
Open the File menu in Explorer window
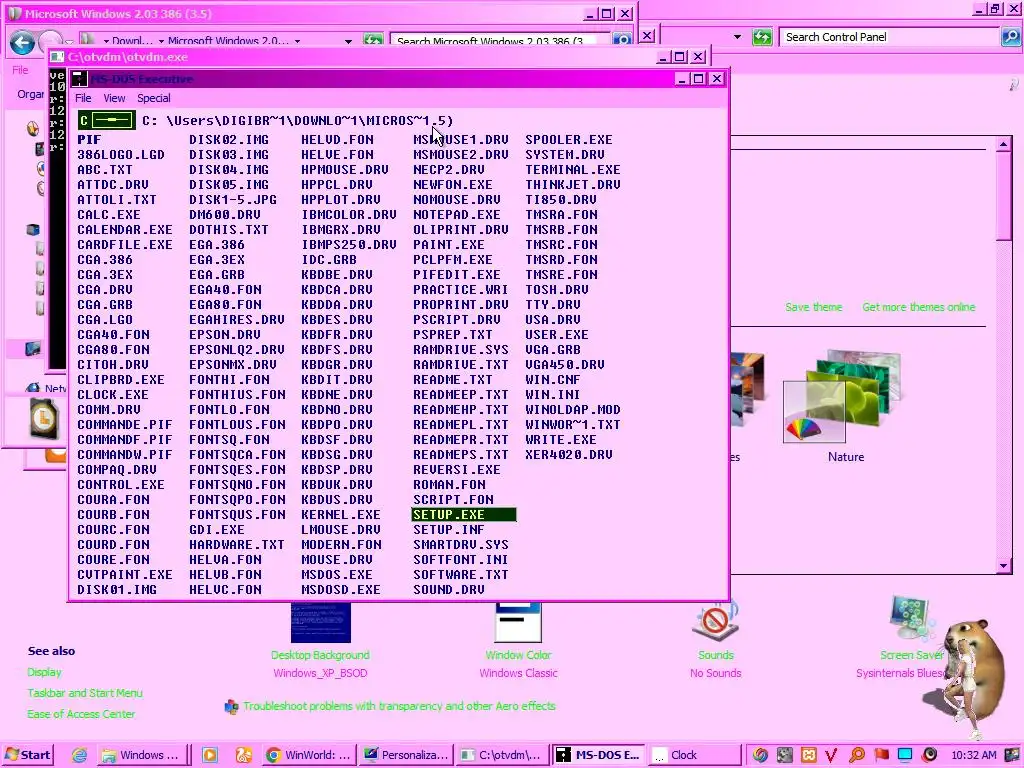point(20,70)
